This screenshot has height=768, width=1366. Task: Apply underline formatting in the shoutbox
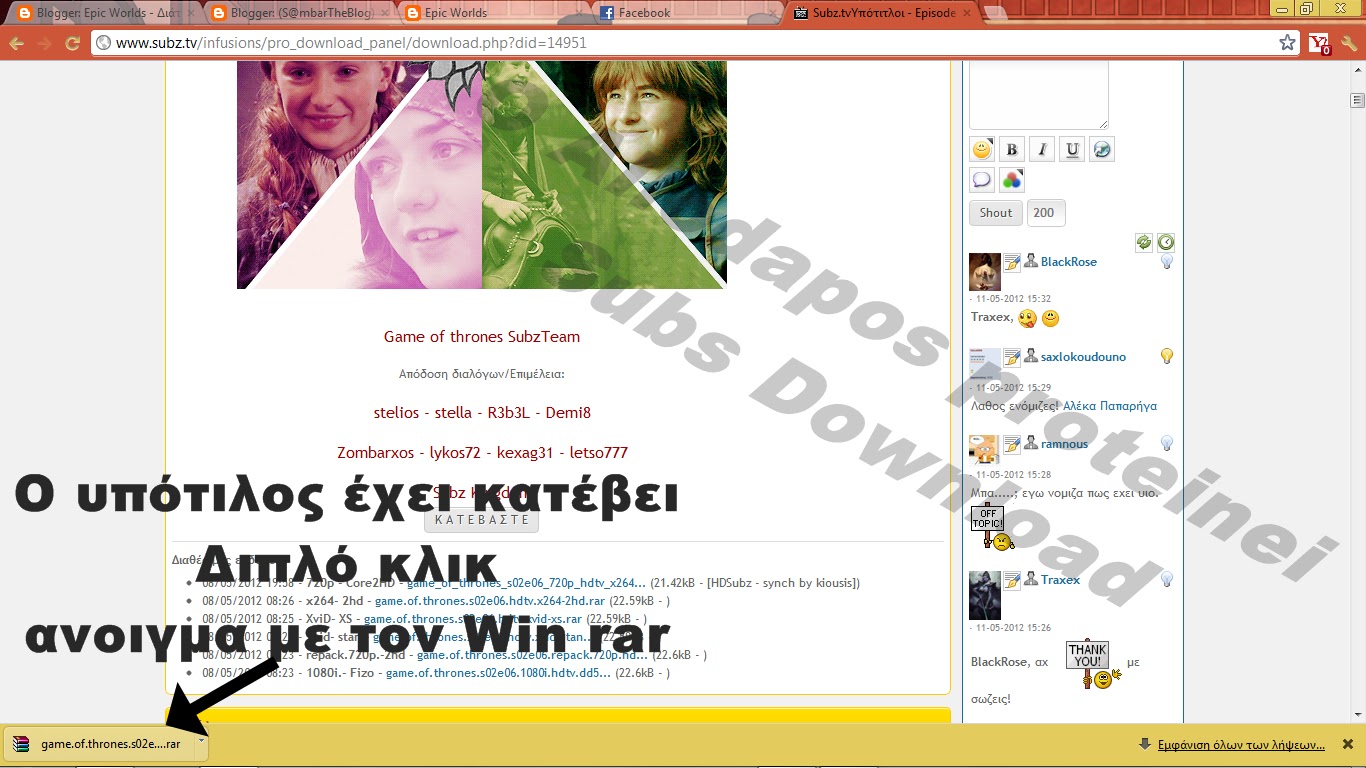(1072, 149)
